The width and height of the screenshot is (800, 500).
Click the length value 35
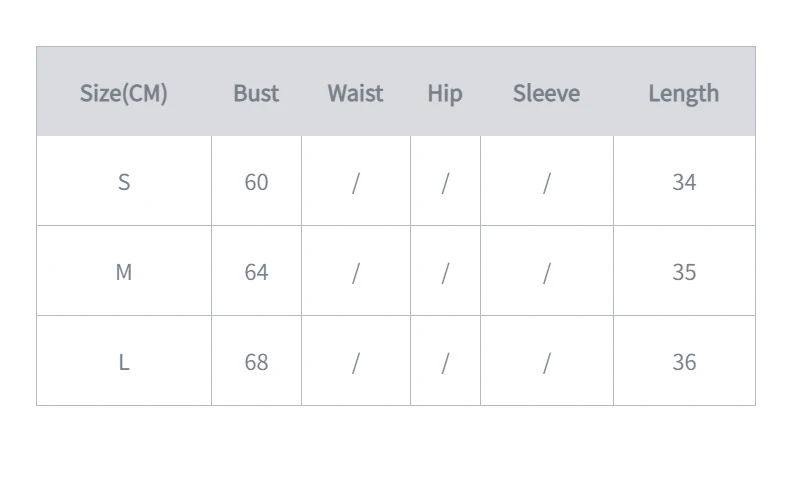pos(684,272)
